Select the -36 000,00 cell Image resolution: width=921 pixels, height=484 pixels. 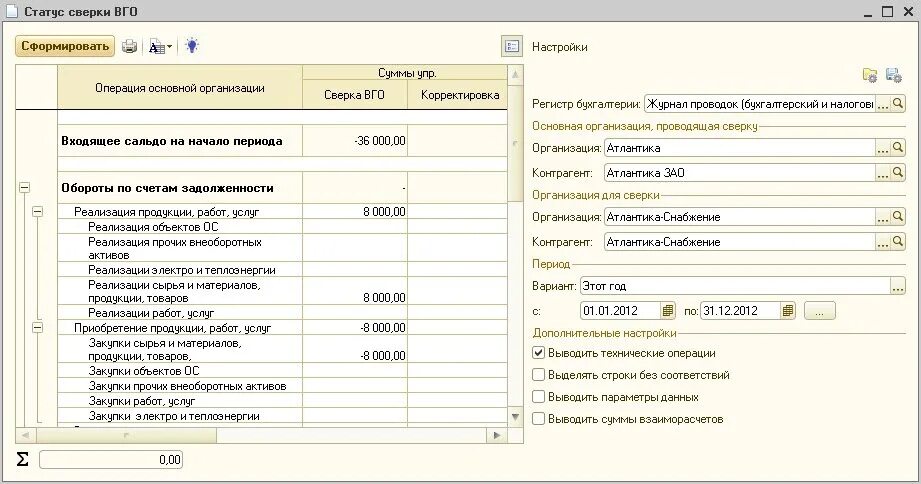(355, 141)
